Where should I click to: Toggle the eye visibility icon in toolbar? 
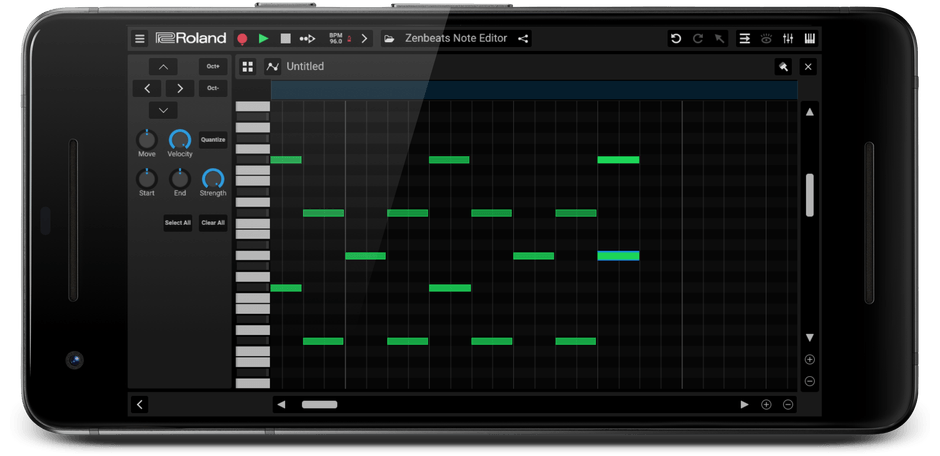[766, 39]
